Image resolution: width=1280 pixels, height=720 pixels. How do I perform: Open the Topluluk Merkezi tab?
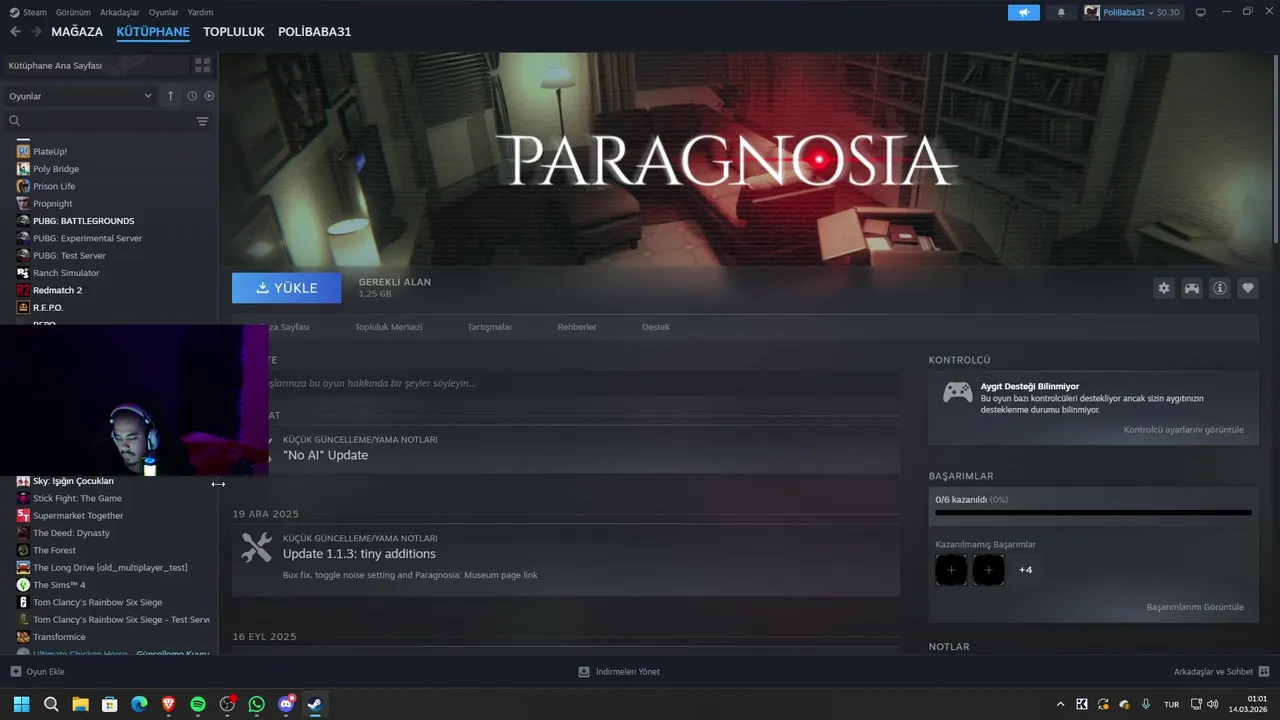pyautogui.click(x=388, y=327)
